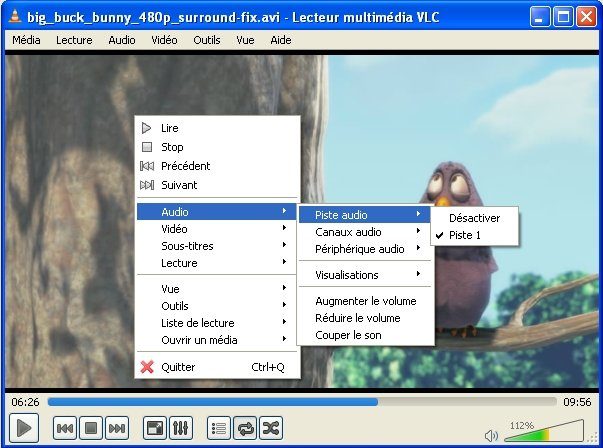The height and width of the screenshot is (448, 603).
Task: Expand the Sous-titres submenu
Action: [x=217, y=246]
